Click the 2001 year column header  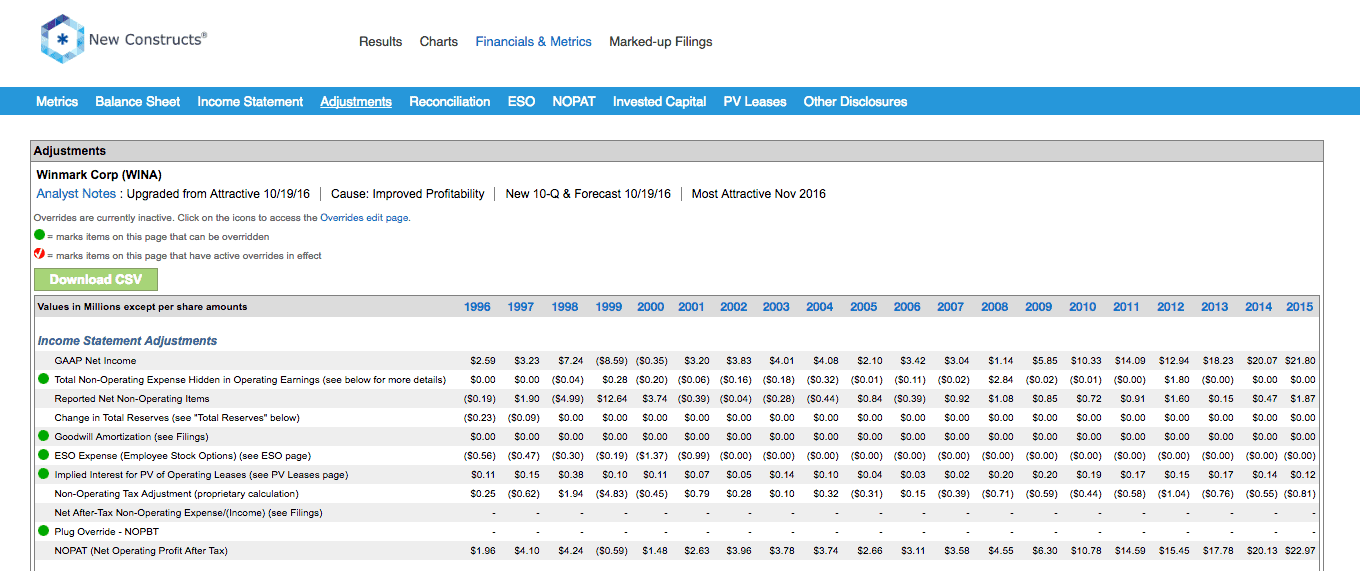click(691, 307)
